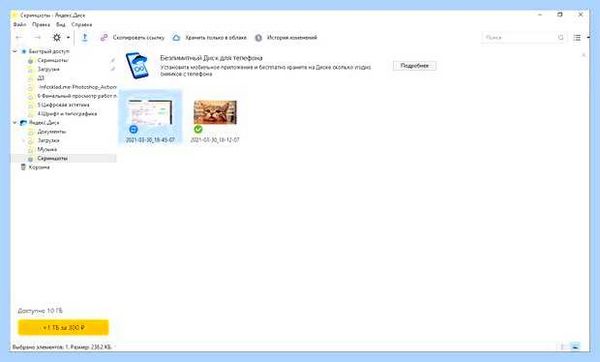Close the mobile app banner

coord(584,55)
